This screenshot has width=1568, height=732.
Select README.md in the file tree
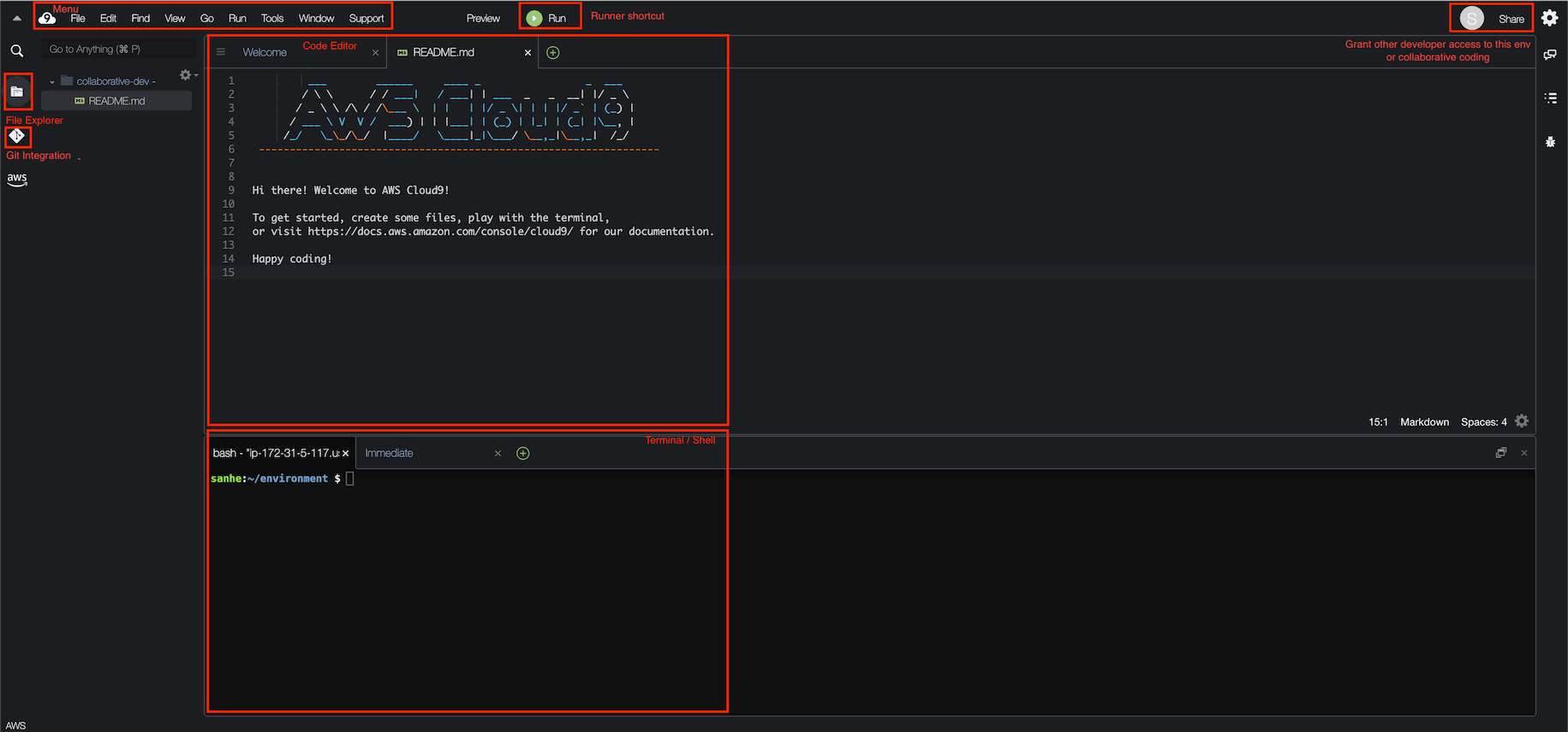116,101
